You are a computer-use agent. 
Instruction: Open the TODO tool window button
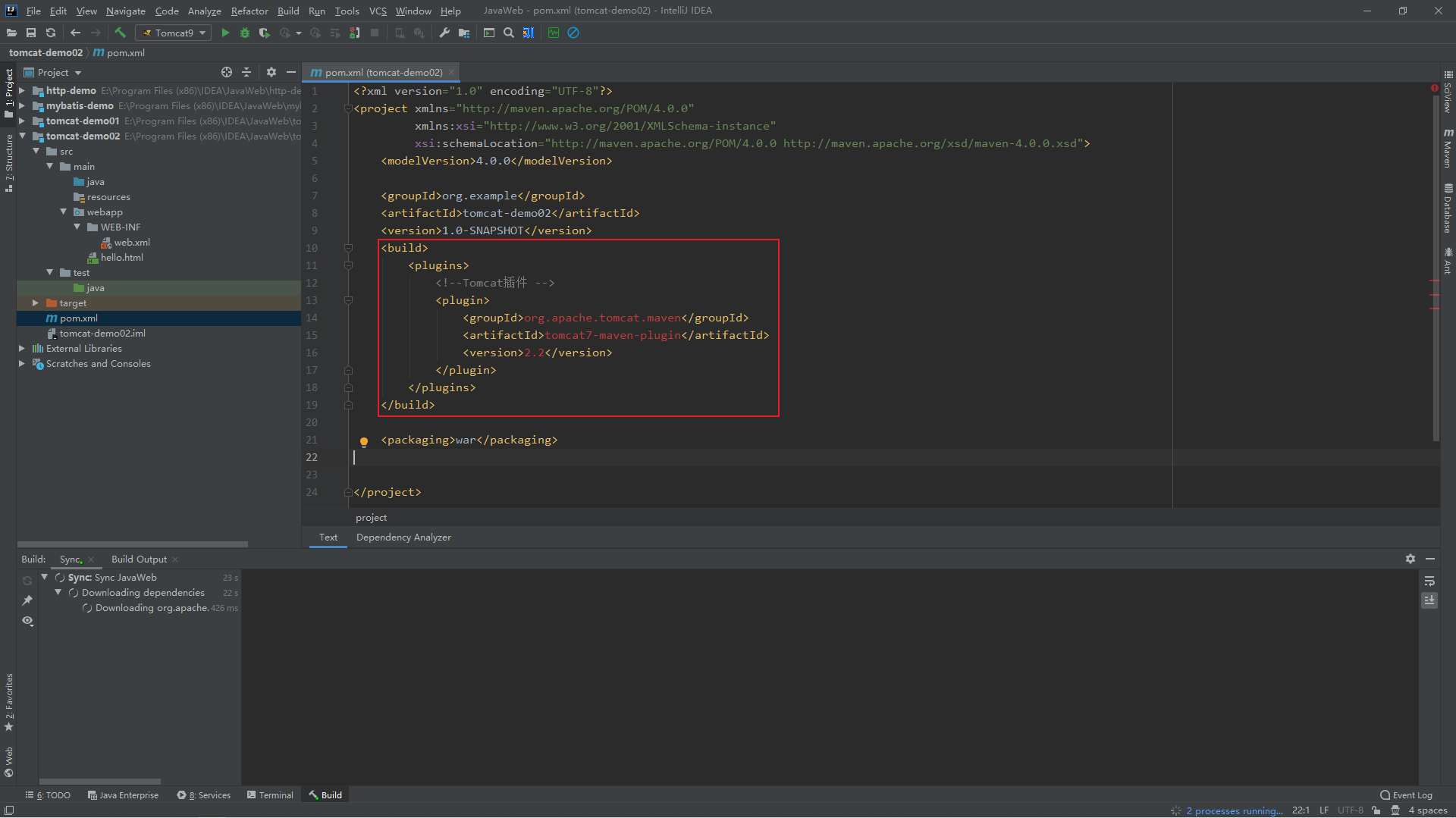pyautogui.click(x=48, y=795)
